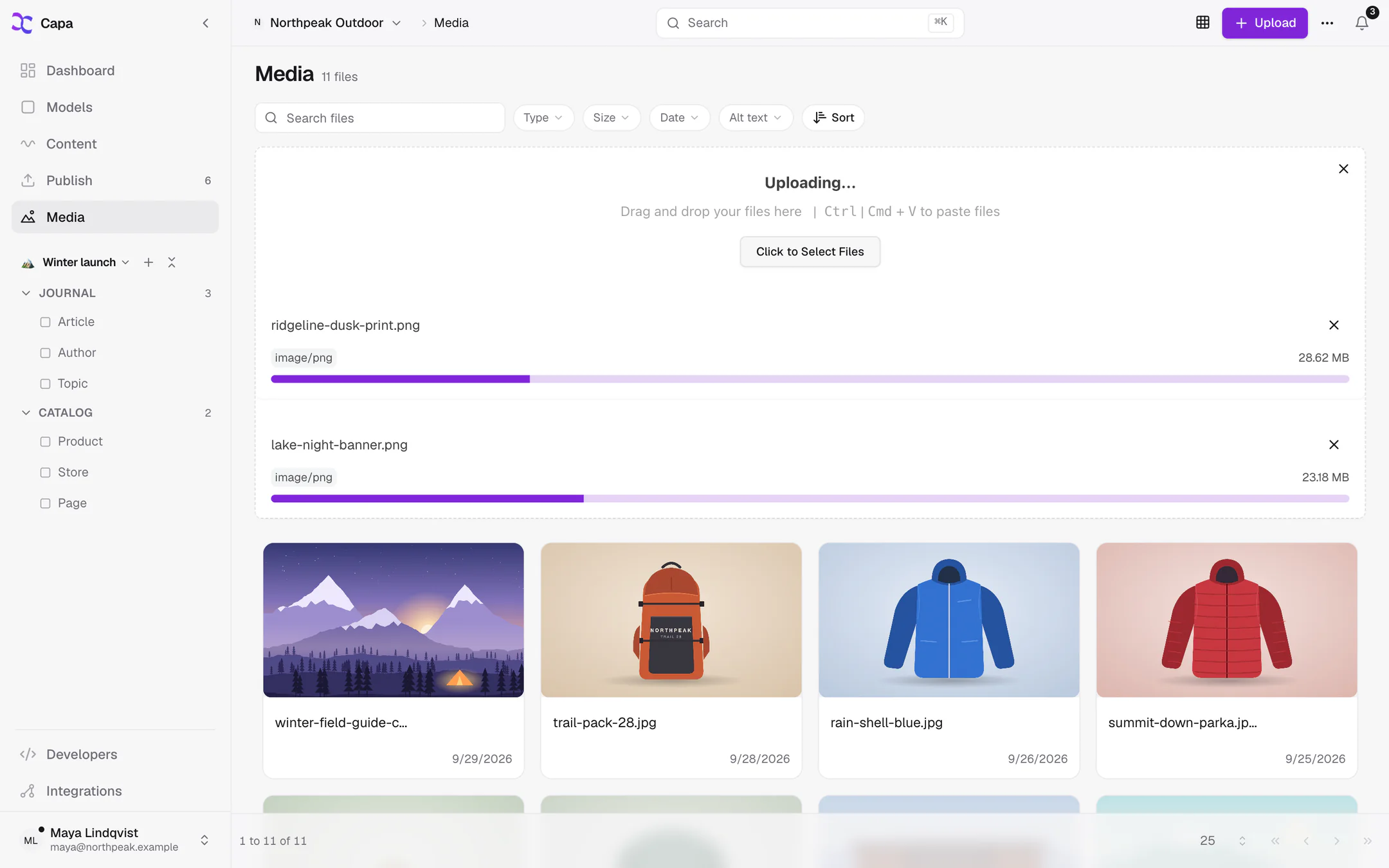Select the Article model checkbox
Image resolution: width=1389 pixels, height=868 pixels.
(x=45, y=322)
